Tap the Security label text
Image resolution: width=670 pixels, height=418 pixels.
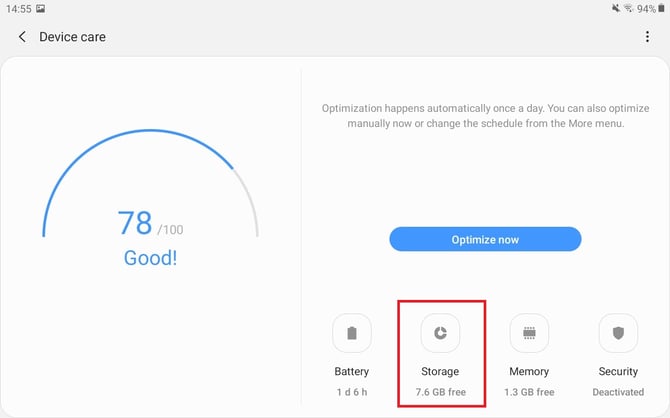[618, 371]
